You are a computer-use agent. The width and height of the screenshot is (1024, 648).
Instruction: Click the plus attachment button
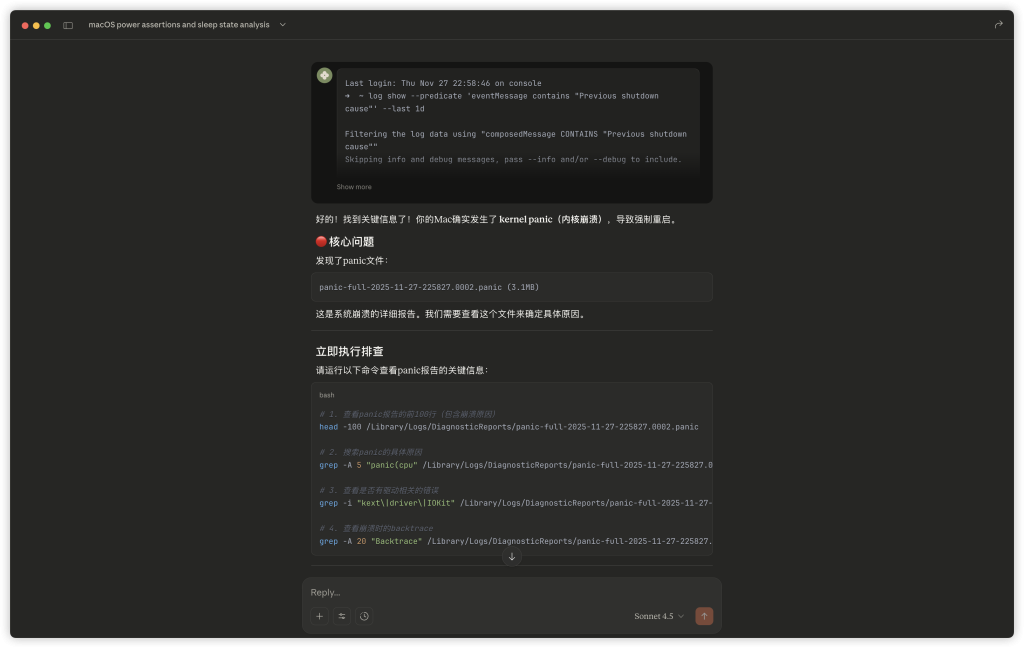point(319,616)
